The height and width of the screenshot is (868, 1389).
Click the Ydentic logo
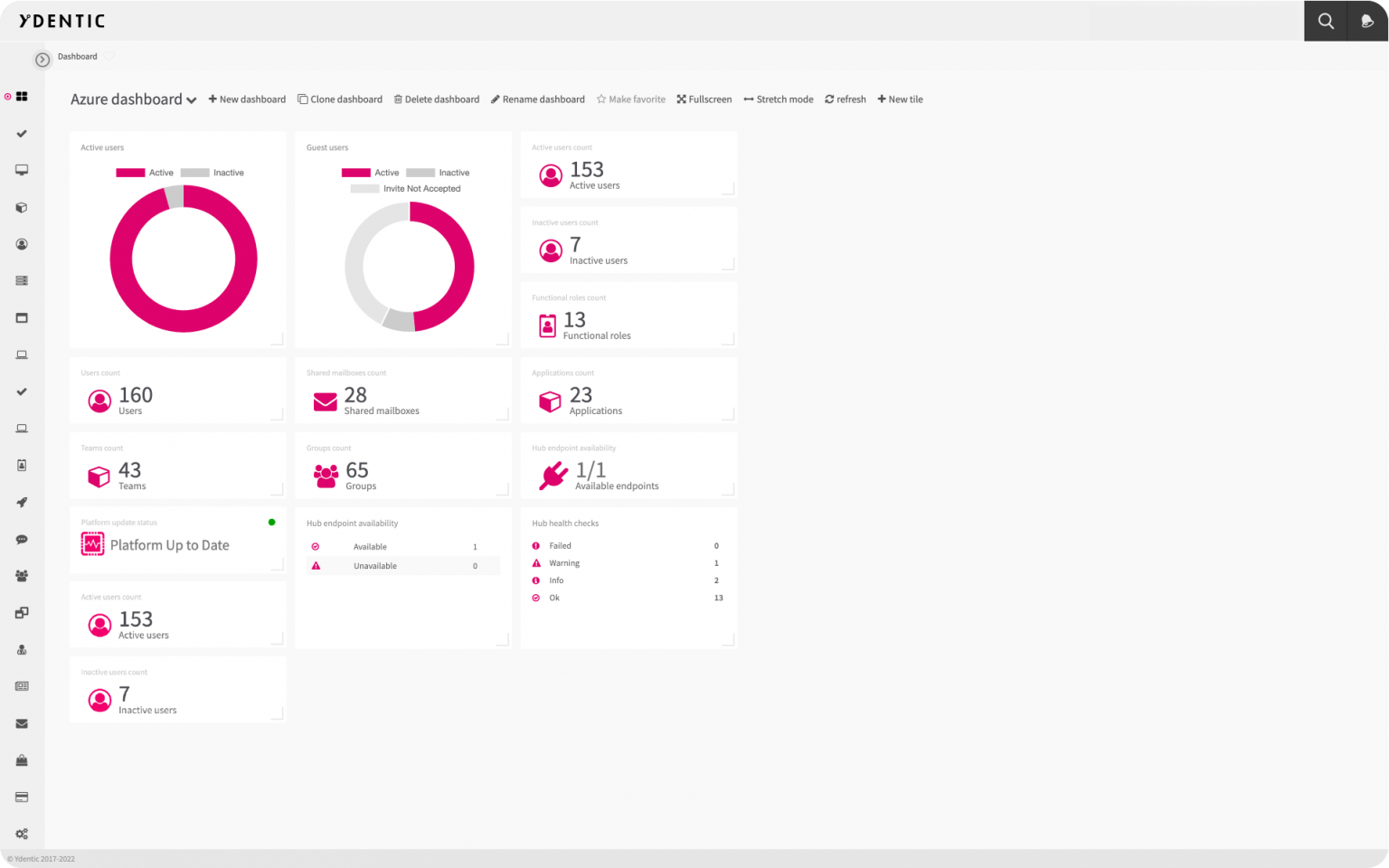pyautogui.click(x=60, y=20)
